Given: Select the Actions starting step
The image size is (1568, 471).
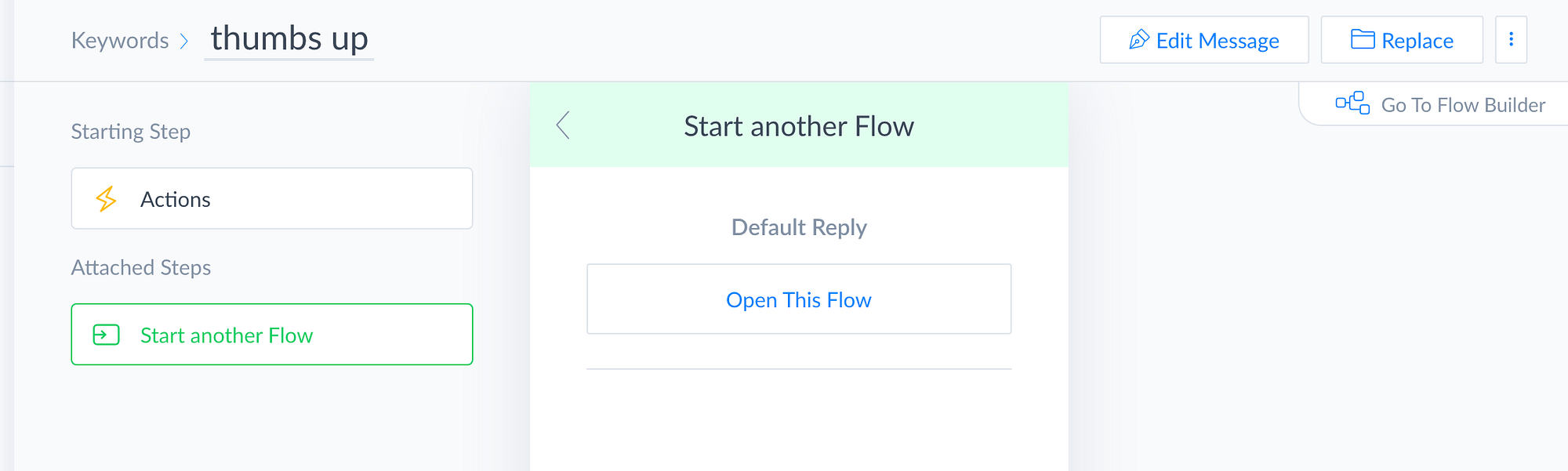Looking at the screenshot, I should click(272, 198).
